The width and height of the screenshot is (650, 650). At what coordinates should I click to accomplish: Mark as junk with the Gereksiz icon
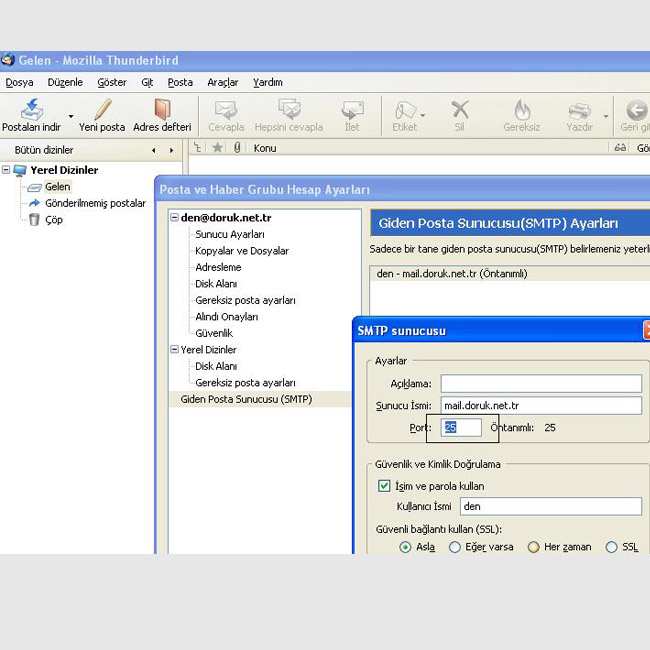522,109
